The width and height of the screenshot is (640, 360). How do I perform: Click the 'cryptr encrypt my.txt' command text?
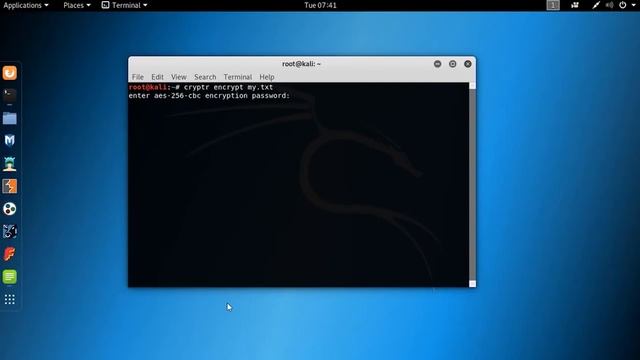point(228,87)
